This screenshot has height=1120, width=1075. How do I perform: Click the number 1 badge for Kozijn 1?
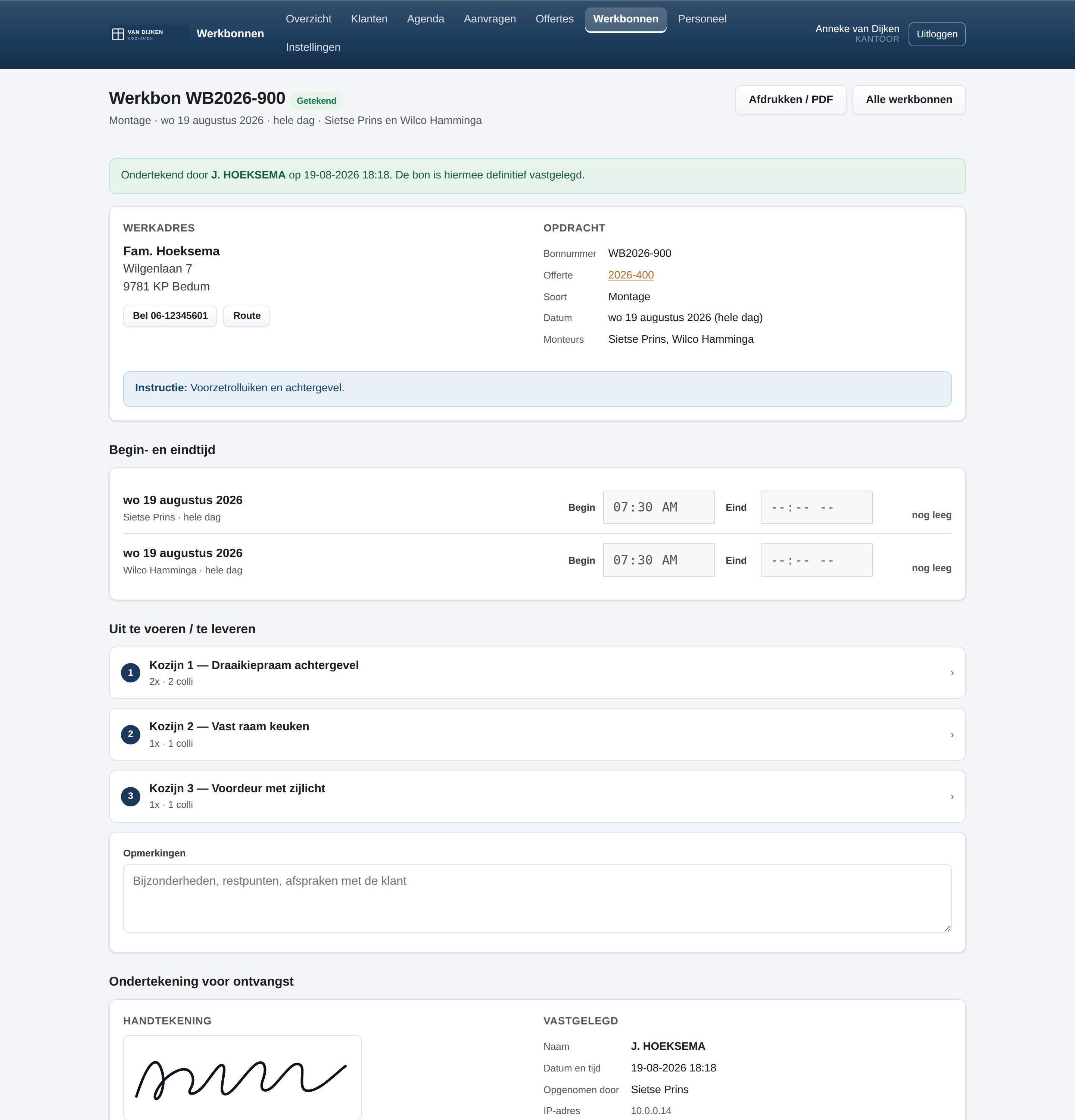click(x=130, y=673)
